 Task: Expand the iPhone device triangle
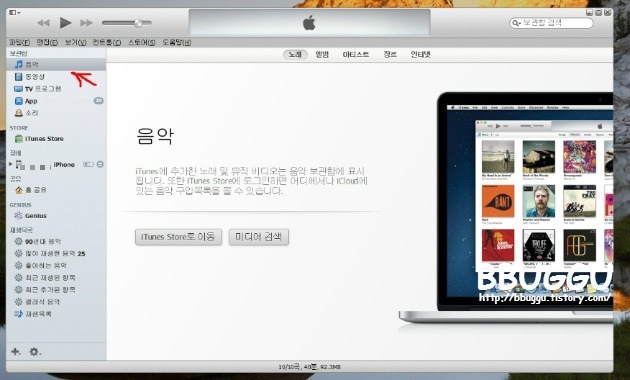pos(11,164)
